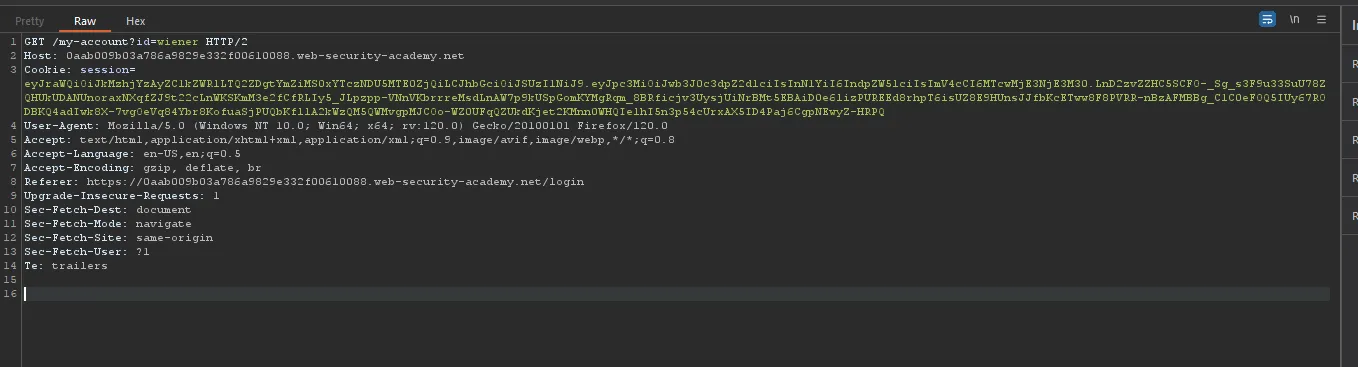The image size is (1358, 367).
Task: Click the 'Host:' header name
Action: (x=41, y=56)
